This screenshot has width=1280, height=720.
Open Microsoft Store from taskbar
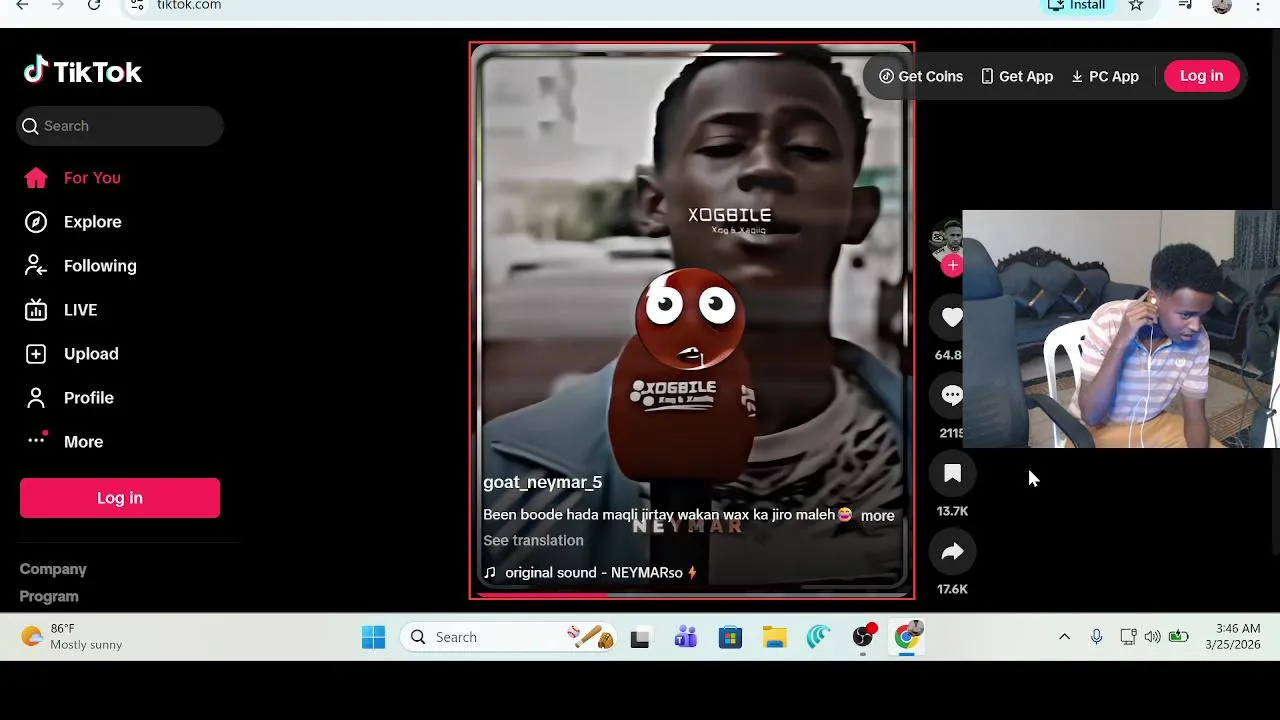click(730, 637)
